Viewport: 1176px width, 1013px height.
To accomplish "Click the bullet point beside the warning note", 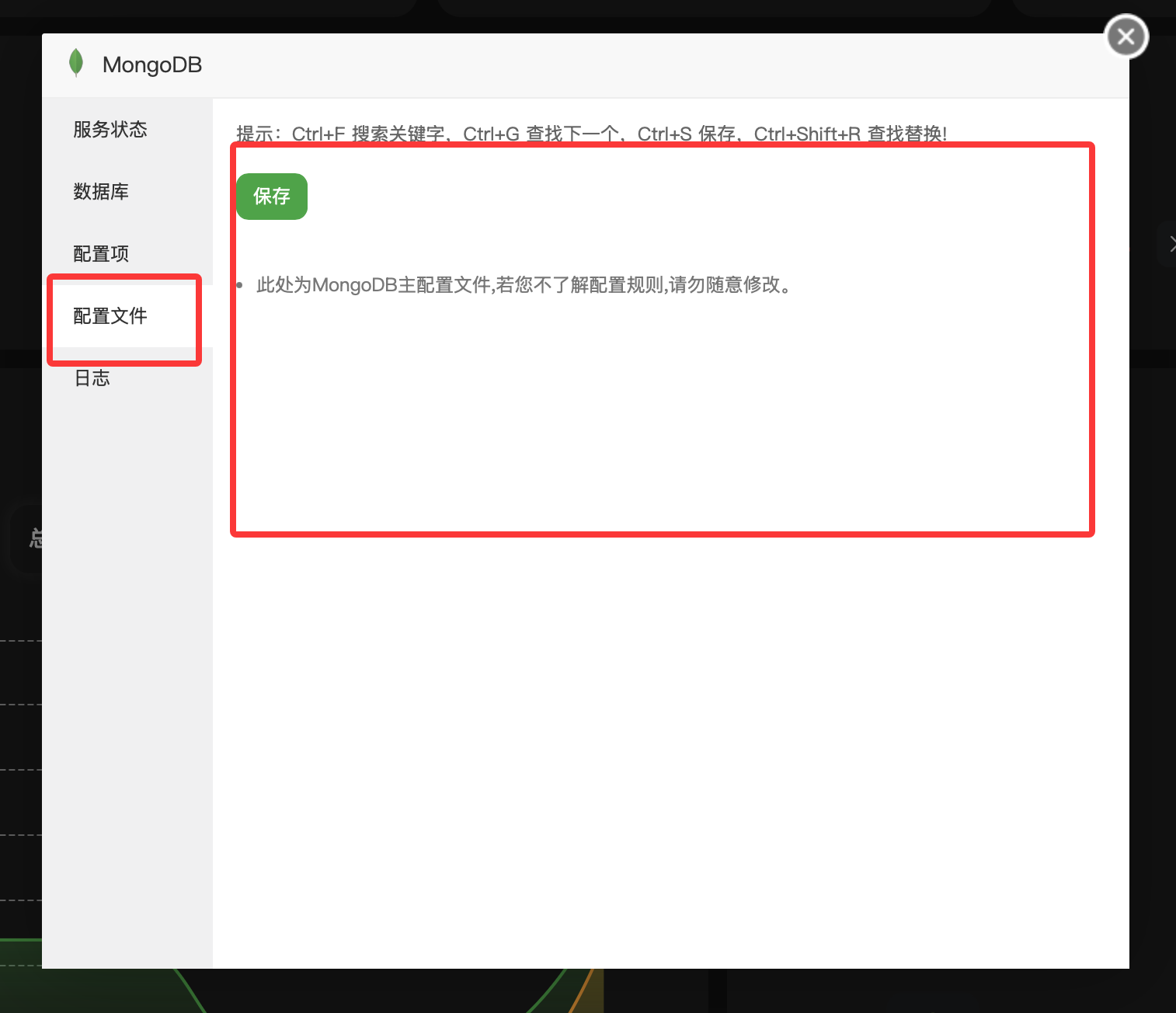I will pyautogui.click(x=238, y=285).
